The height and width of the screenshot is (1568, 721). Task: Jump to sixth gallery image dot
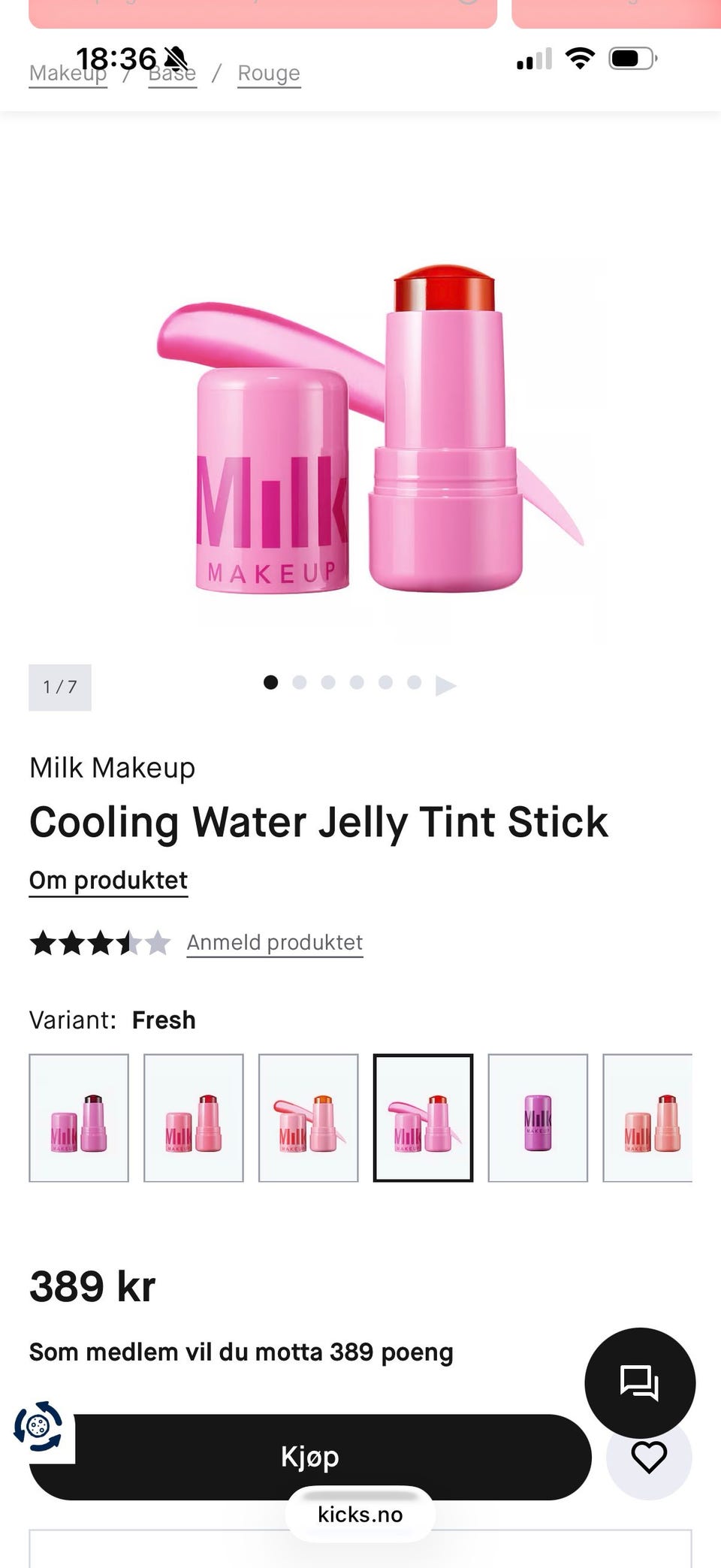point(414,682)
